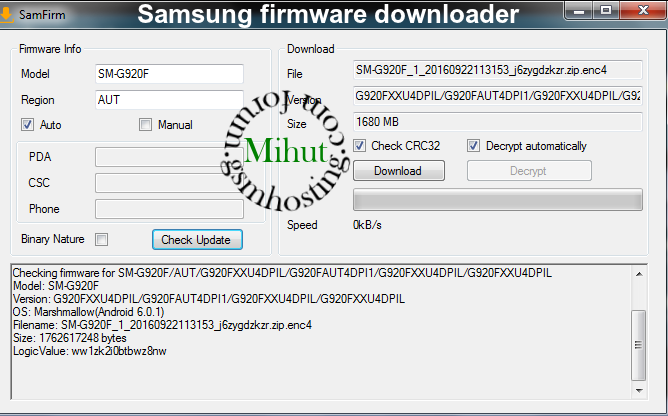Click the '0kB/s' speed value

[x=367, y=225]
